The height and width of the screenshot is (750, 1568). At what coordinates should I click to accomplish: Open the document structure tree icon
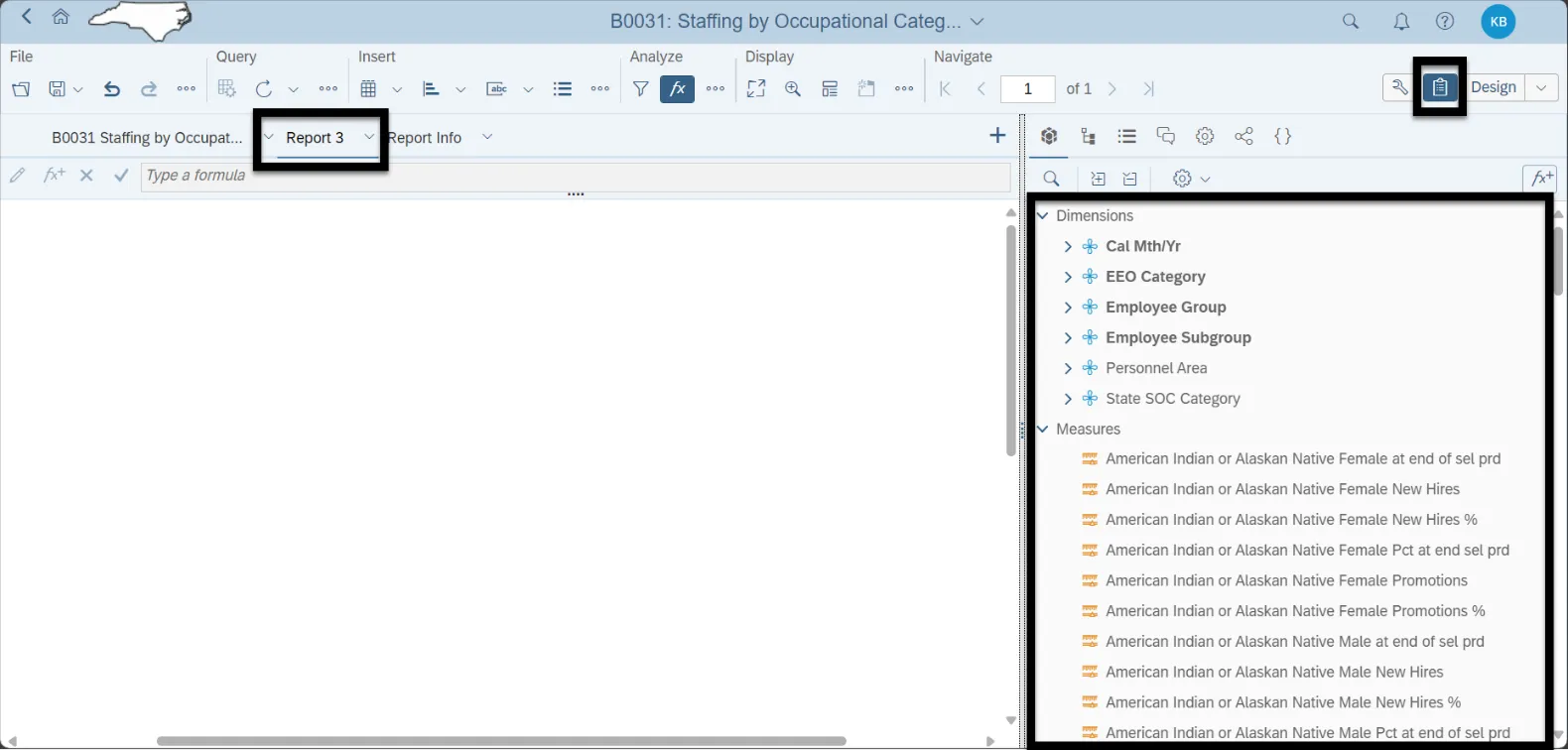(x=1089, y=137)
